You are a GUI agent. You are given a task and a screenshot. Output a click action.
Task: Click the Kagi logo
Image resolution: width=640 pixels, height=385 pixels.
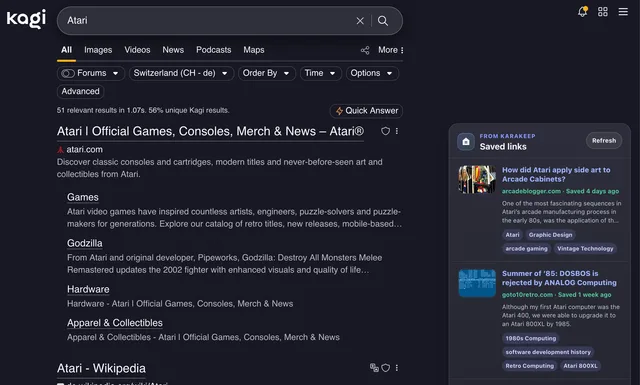tap(27, 19)
